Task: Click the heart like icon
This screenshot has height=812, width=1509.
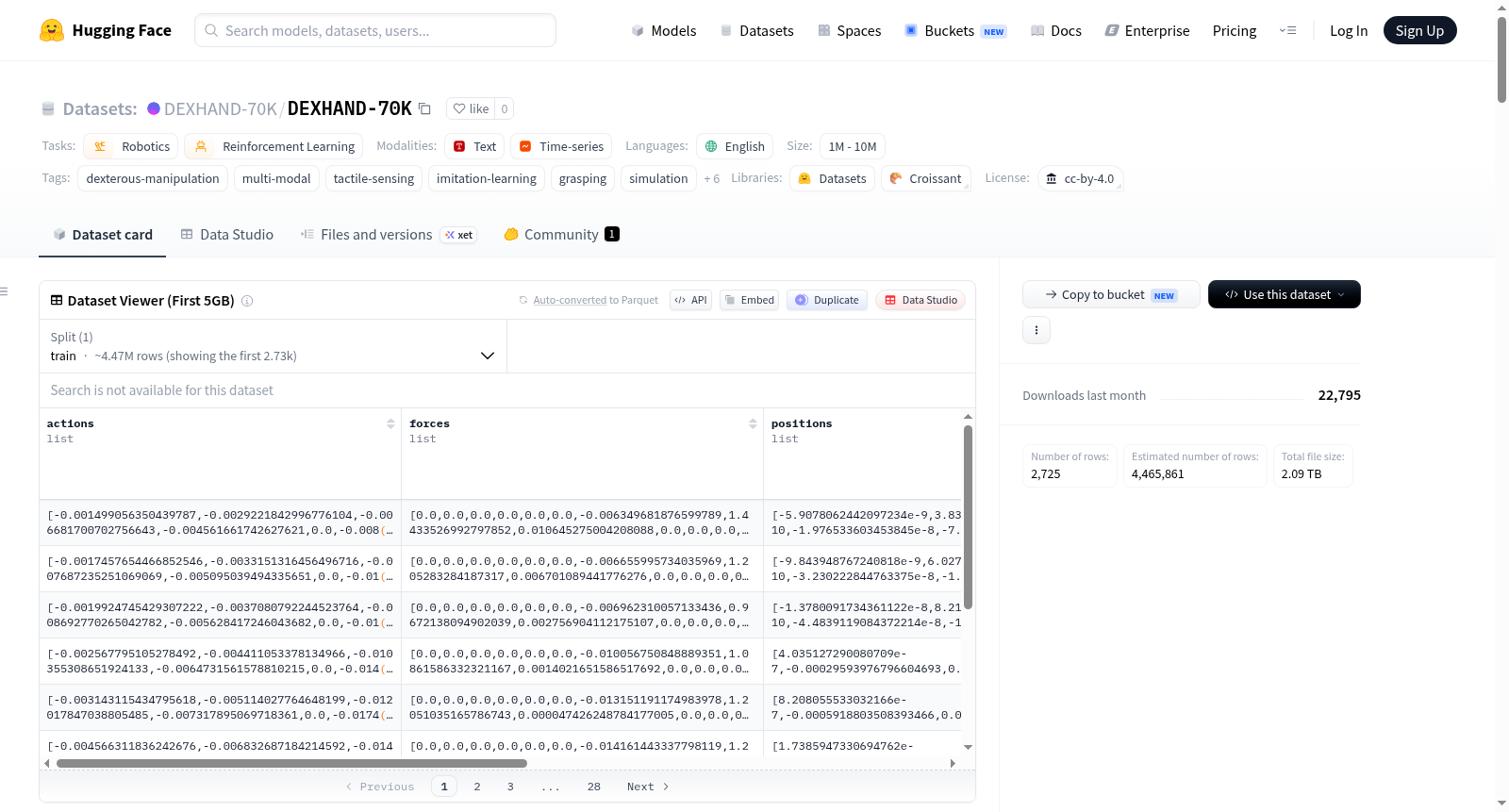Action: pos(459,108)
